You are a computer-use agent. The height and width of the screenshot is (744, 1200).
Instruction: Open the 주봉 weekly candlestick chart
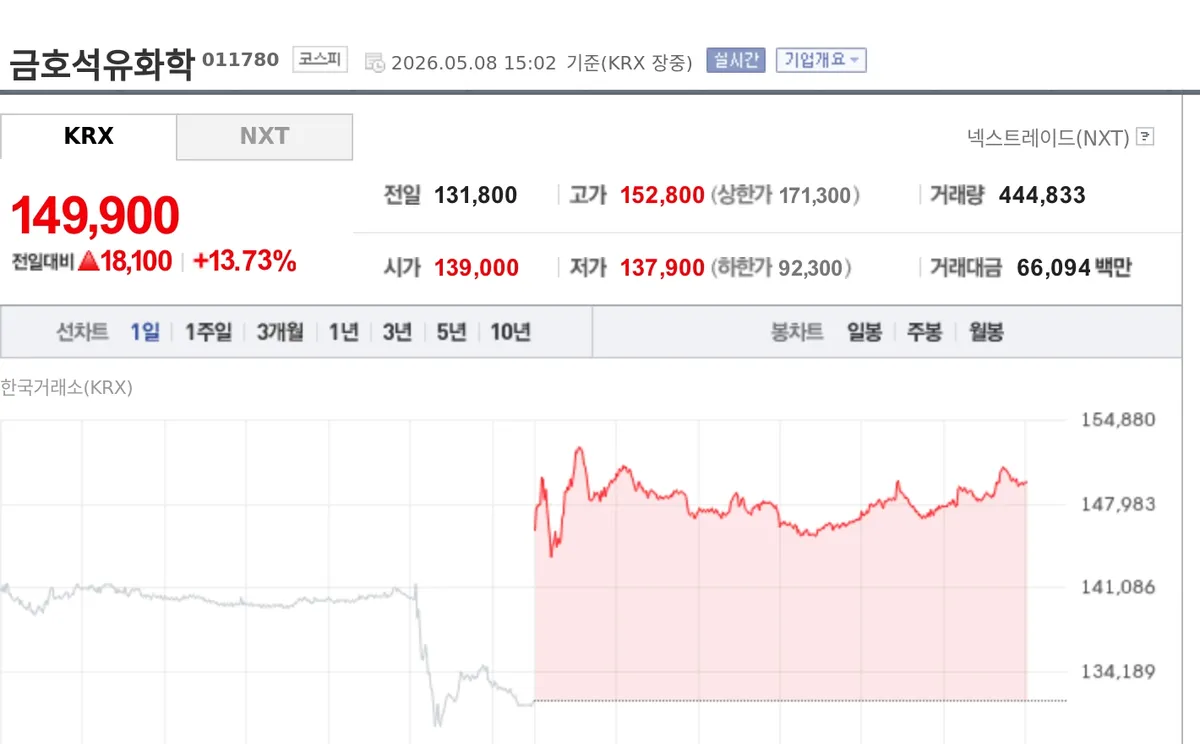(925, 332)
